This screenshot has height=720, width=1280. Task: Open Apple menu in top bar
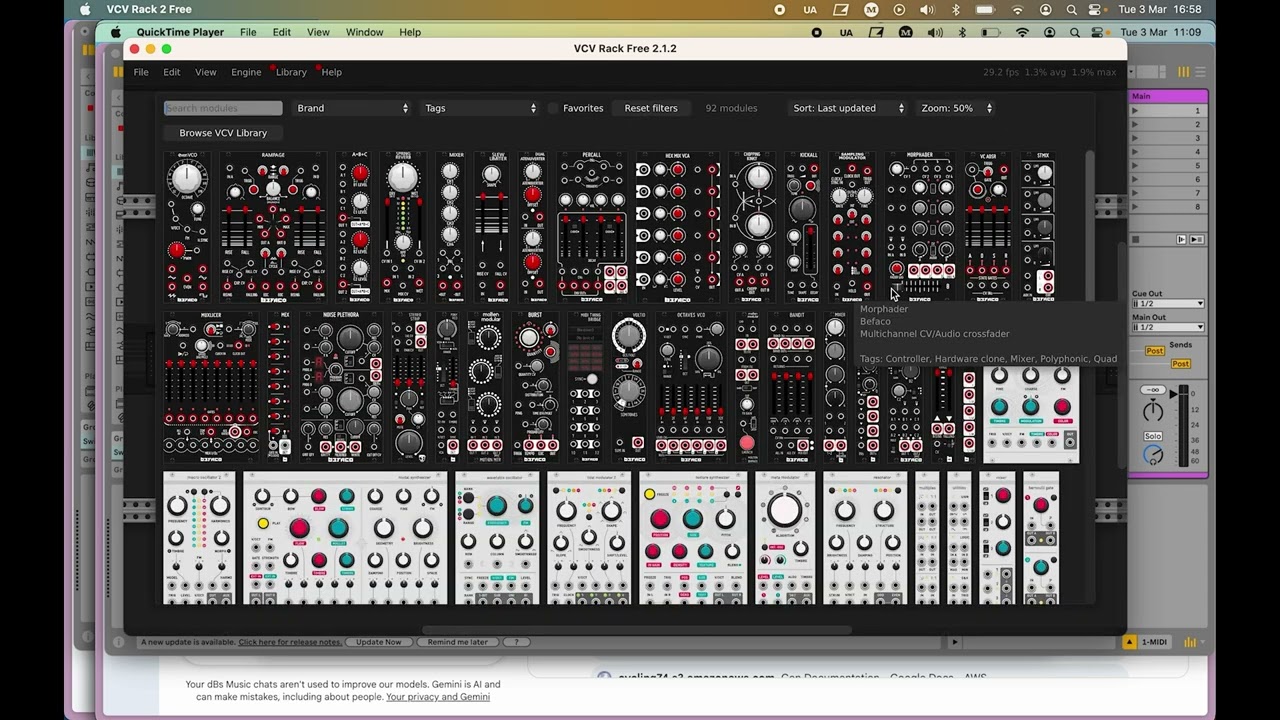pos(84,9)
